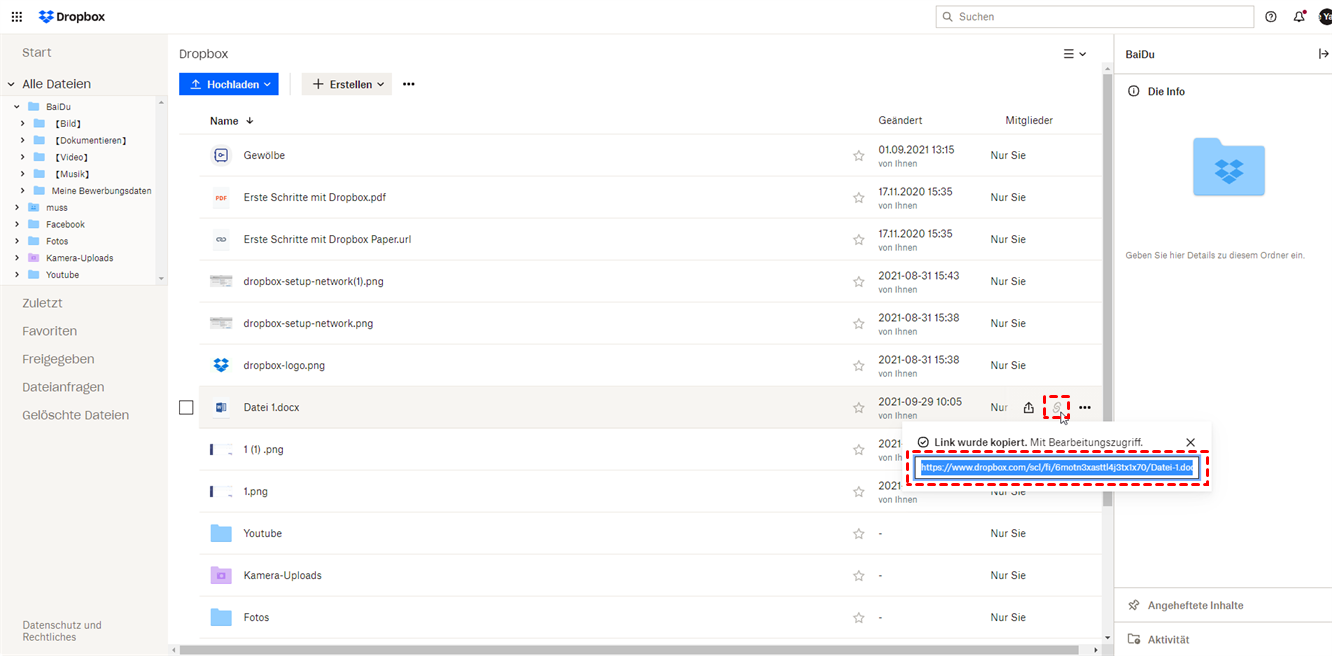This screenshot has height=656, width=1332.
Task: Star the Youtube folder row
Action: [x=858, y=534]
